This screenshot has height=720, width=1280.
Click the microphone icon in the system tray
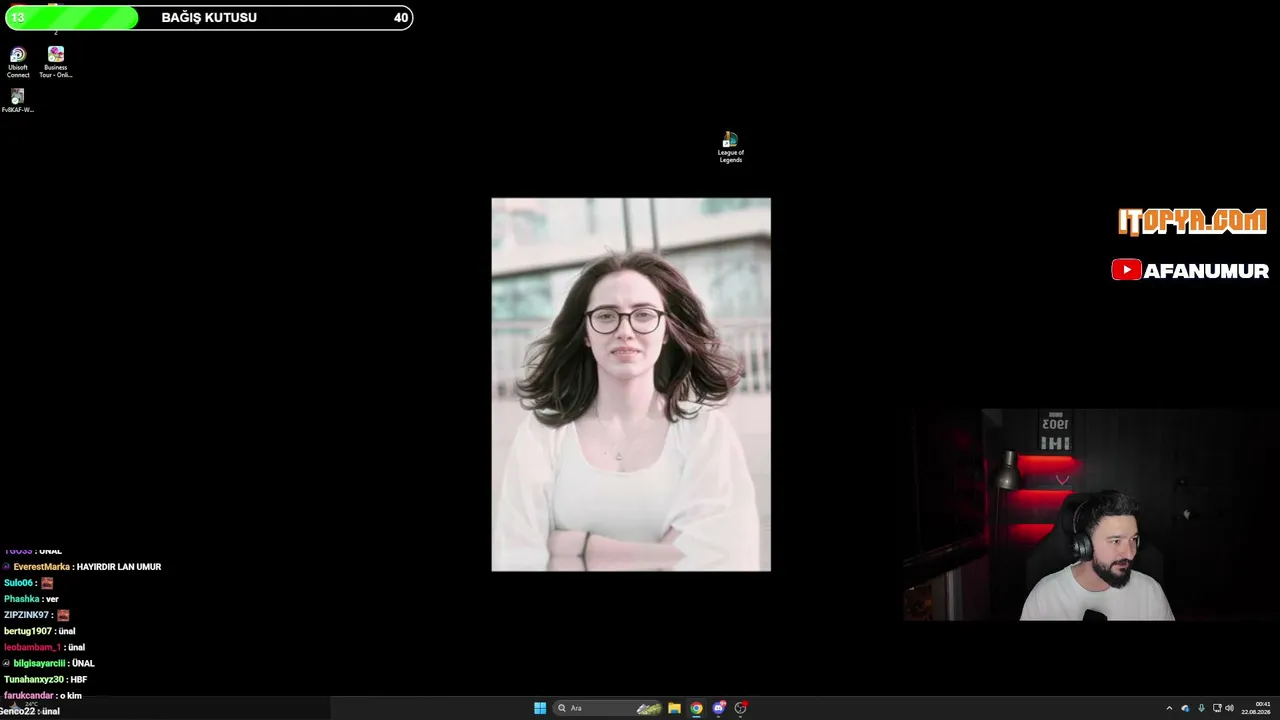[1201, 708]
